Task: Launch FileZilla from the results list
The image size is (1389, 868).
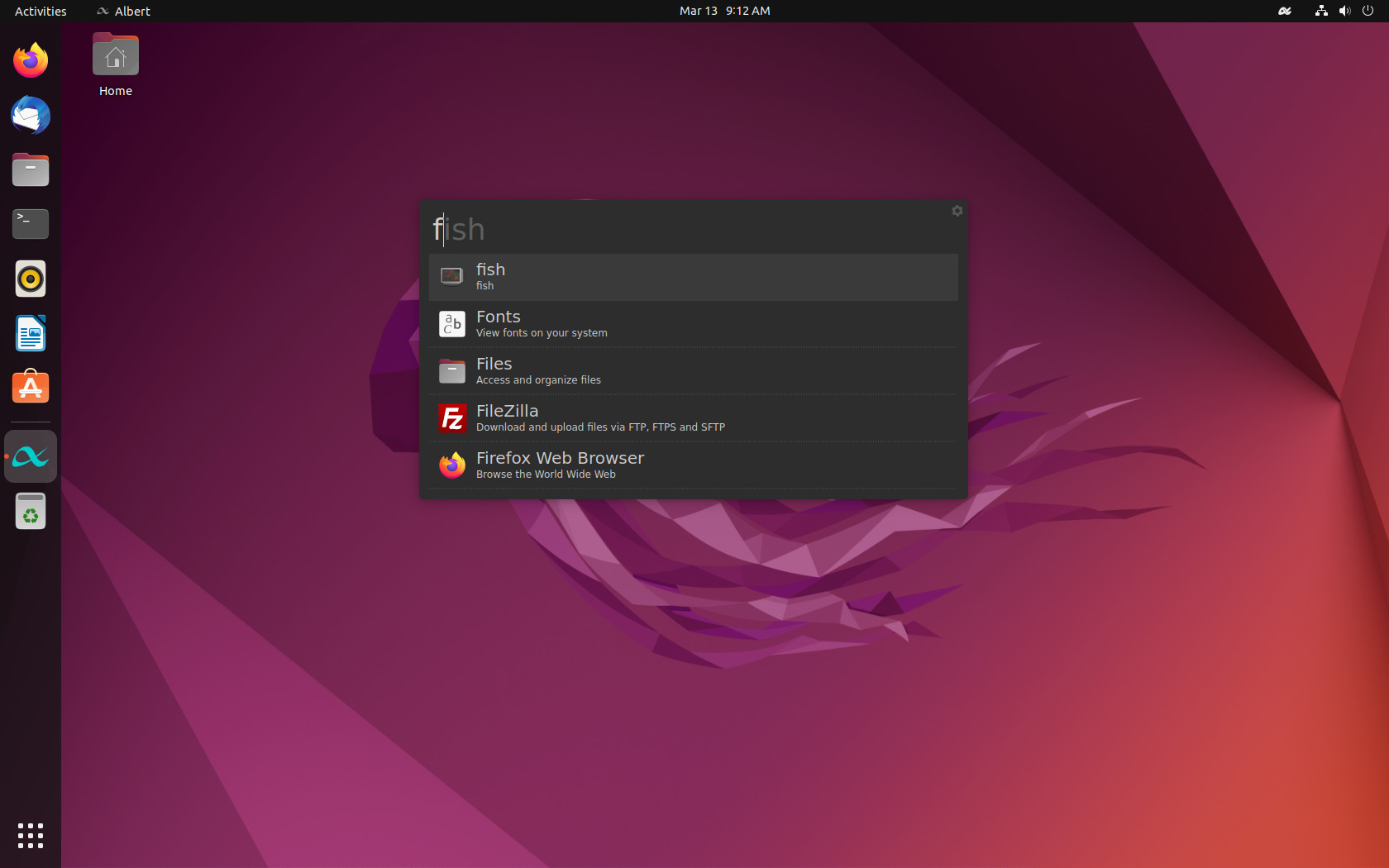Action: [x=693, y=418]
